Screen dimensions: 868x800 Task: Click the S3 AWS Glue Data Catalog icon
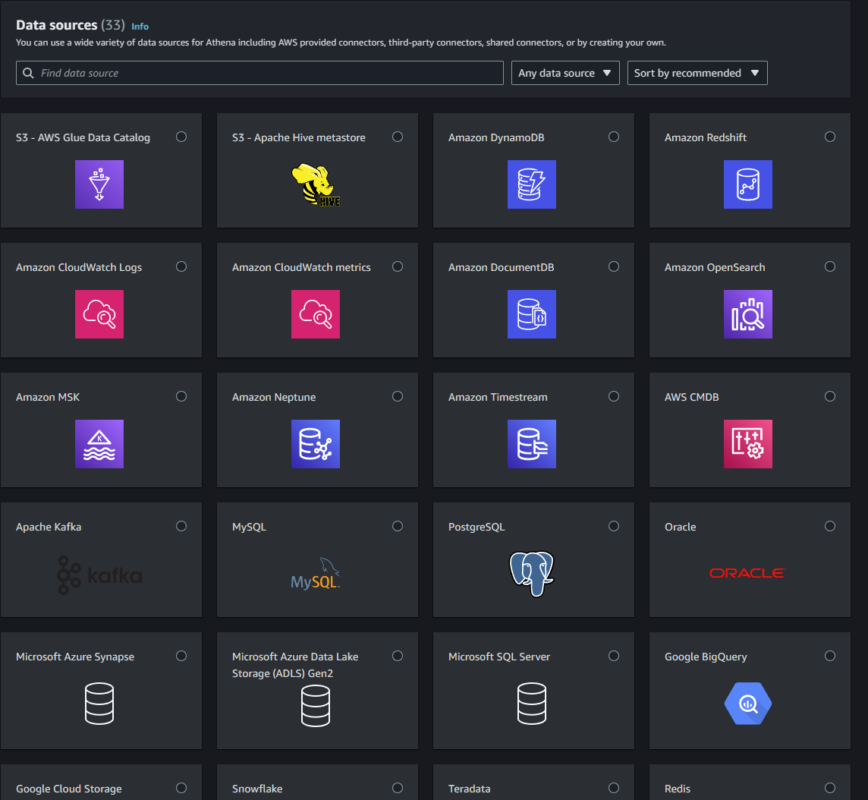[x=99, y=184]
